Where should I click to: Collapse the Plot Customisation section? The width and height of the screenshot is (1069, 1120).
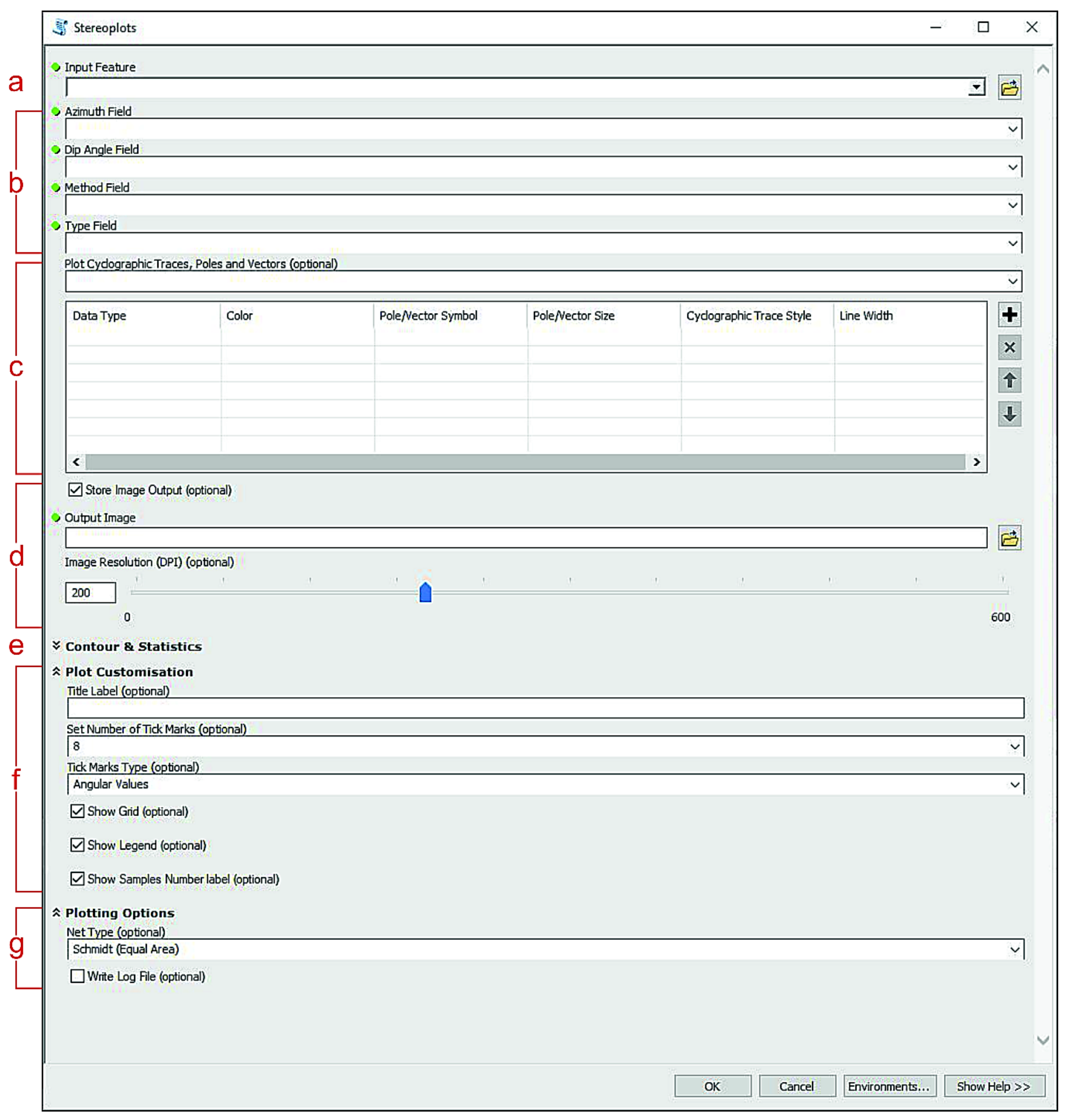57,672
